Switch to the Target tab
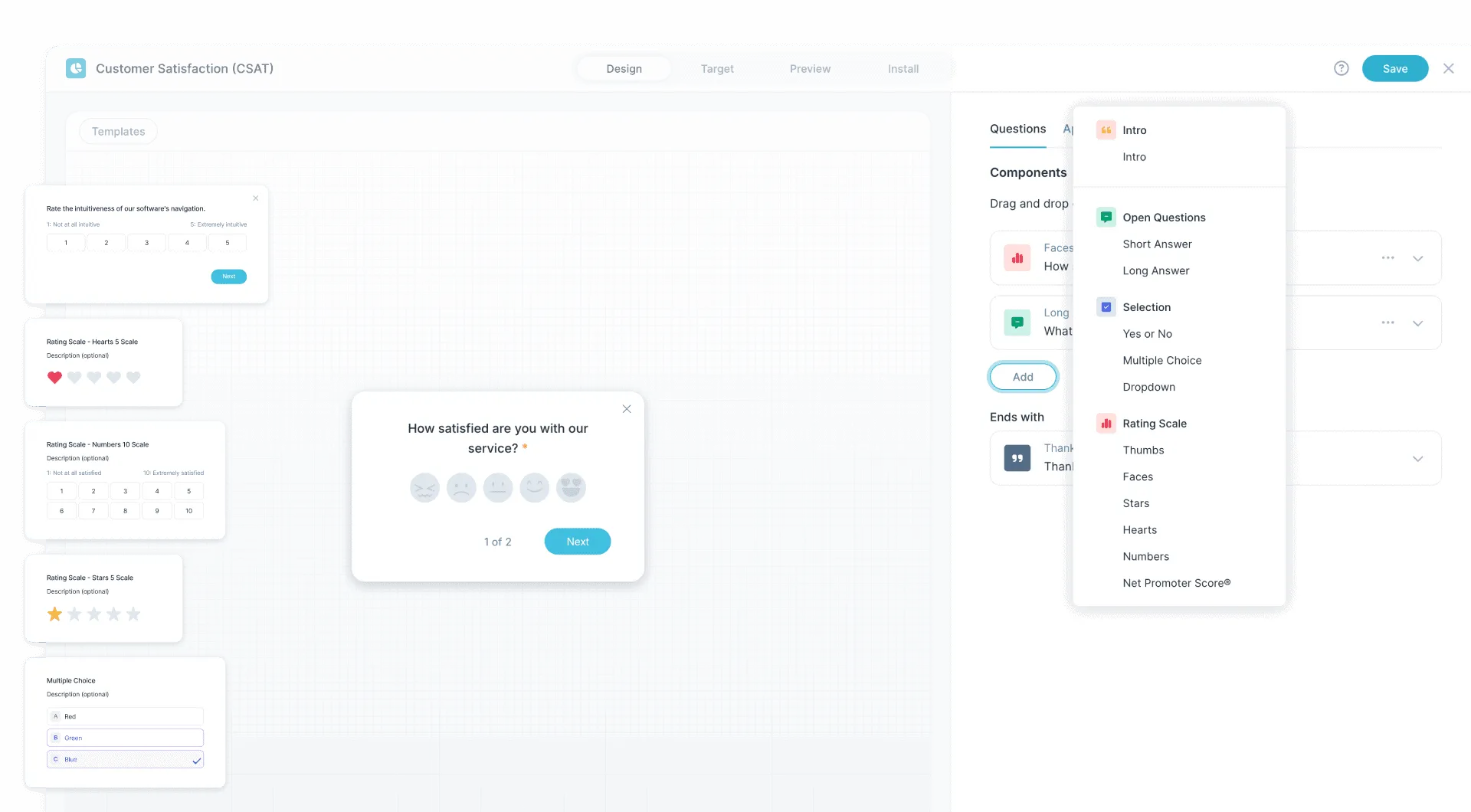The height and width of the screenshot is (812, 1471). point(717,68)
